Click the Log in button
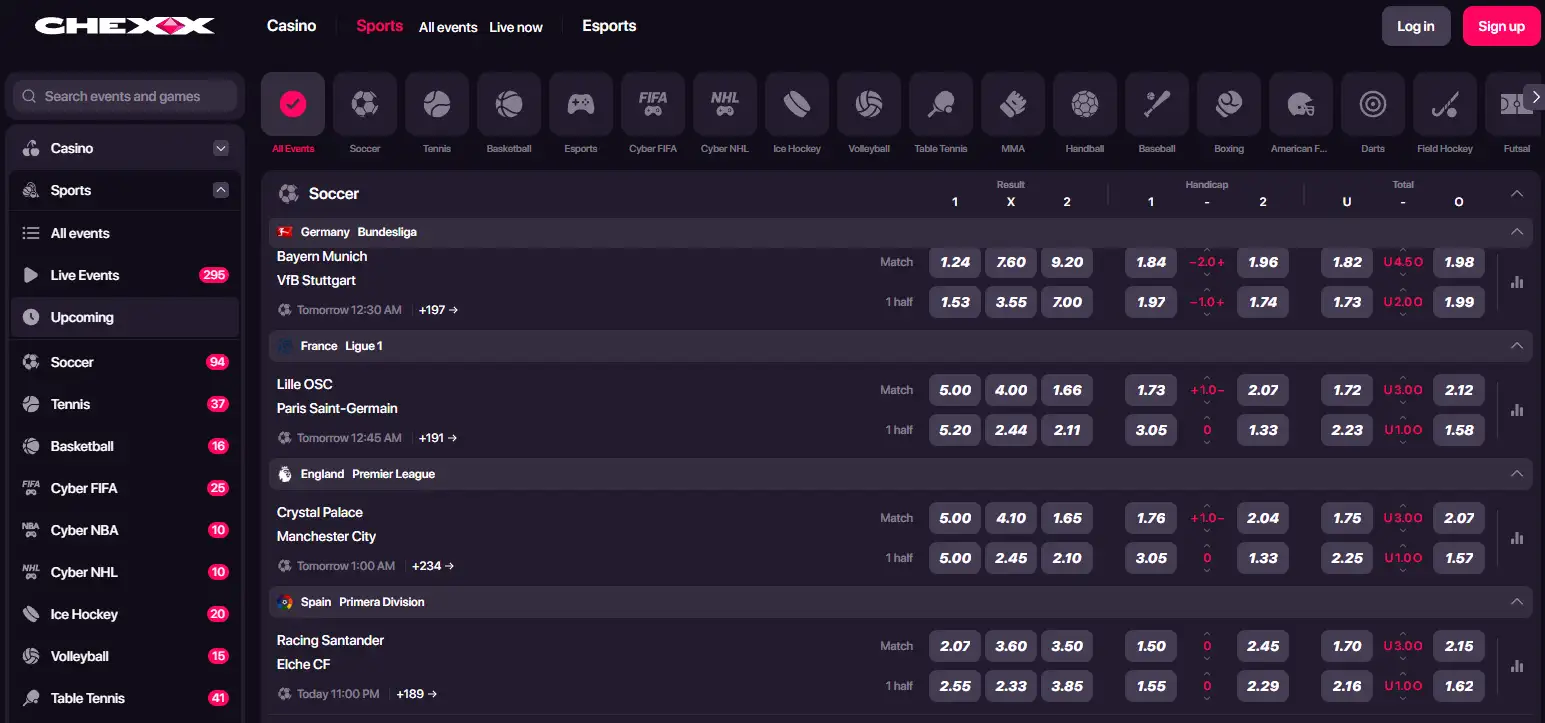Viewport: 1545px width, 723px height. pos(1416,26)
